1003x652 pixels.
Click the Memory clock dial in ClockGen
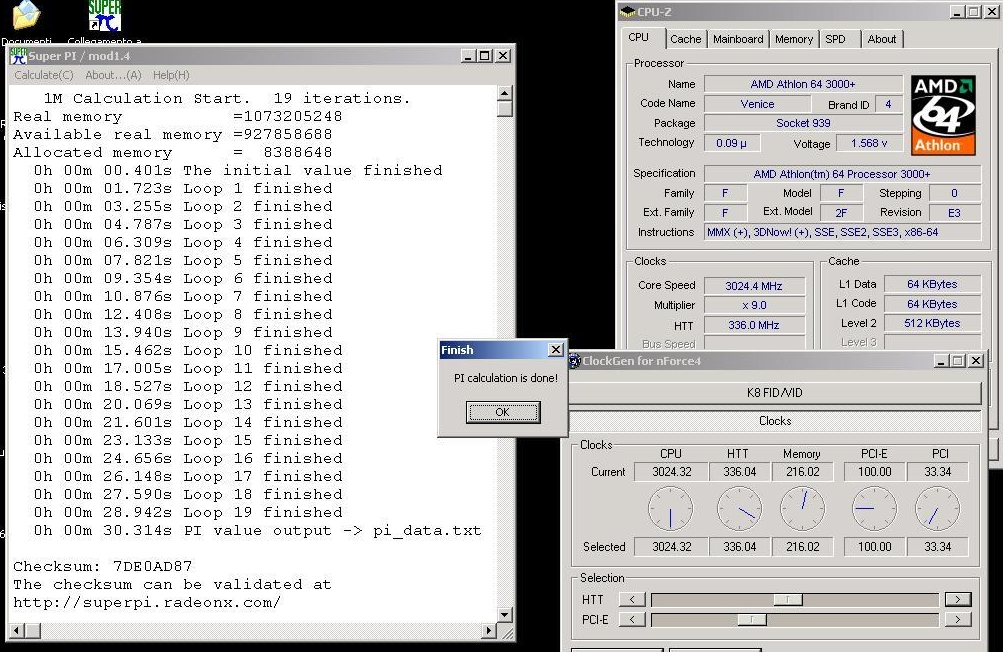pos(802,509)
